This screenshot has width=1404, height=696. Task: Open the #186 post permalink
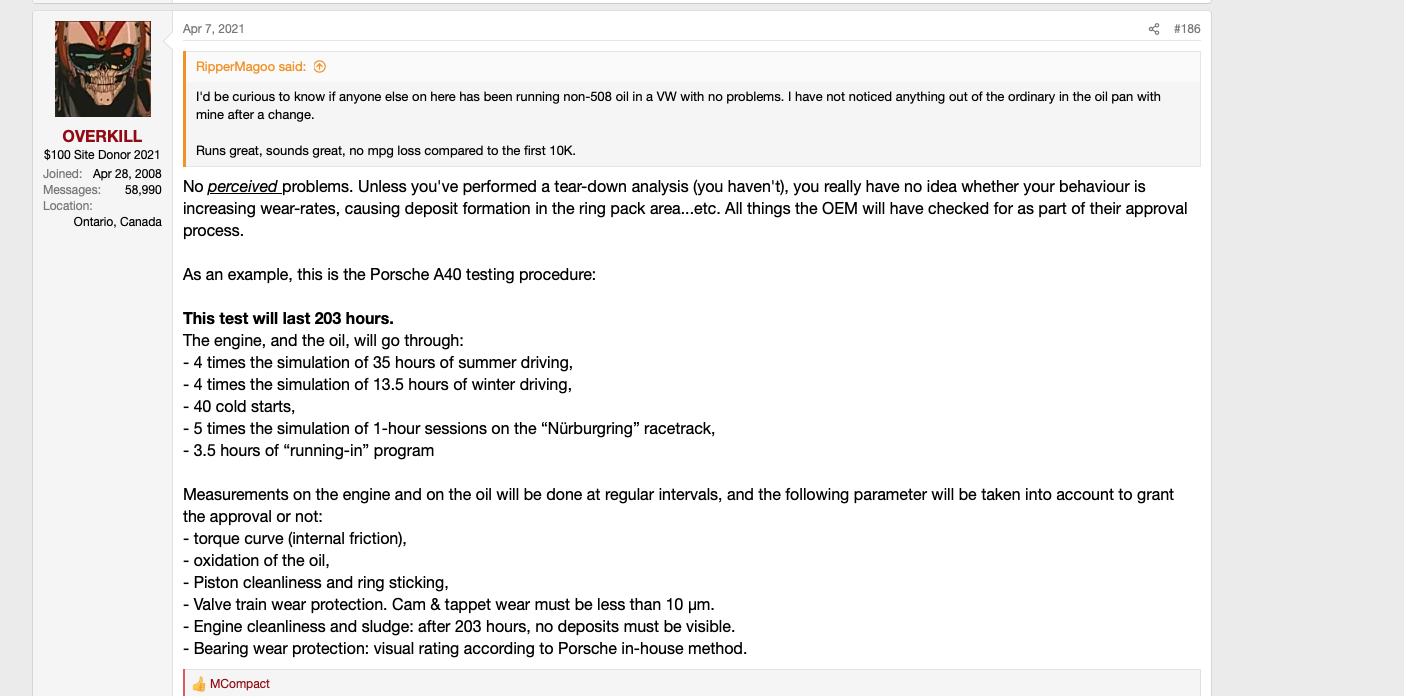[1187, 29]
